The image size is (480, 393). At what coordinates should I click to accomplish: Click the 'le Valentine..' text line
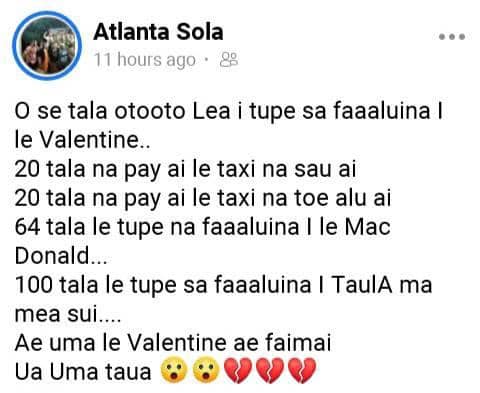click(82, 140)
